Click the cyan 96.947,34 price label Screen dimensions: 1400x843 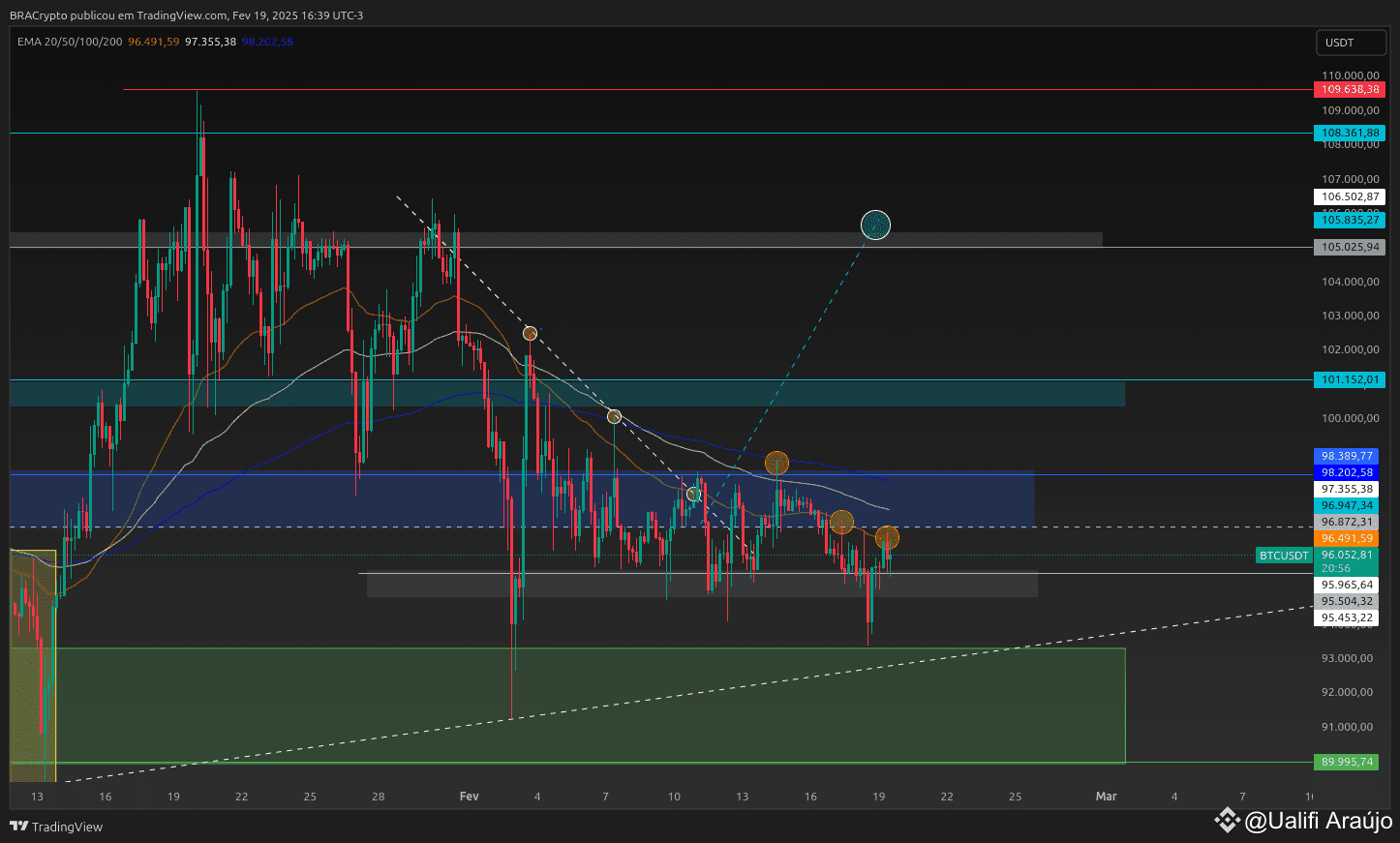pos(1347,505)
